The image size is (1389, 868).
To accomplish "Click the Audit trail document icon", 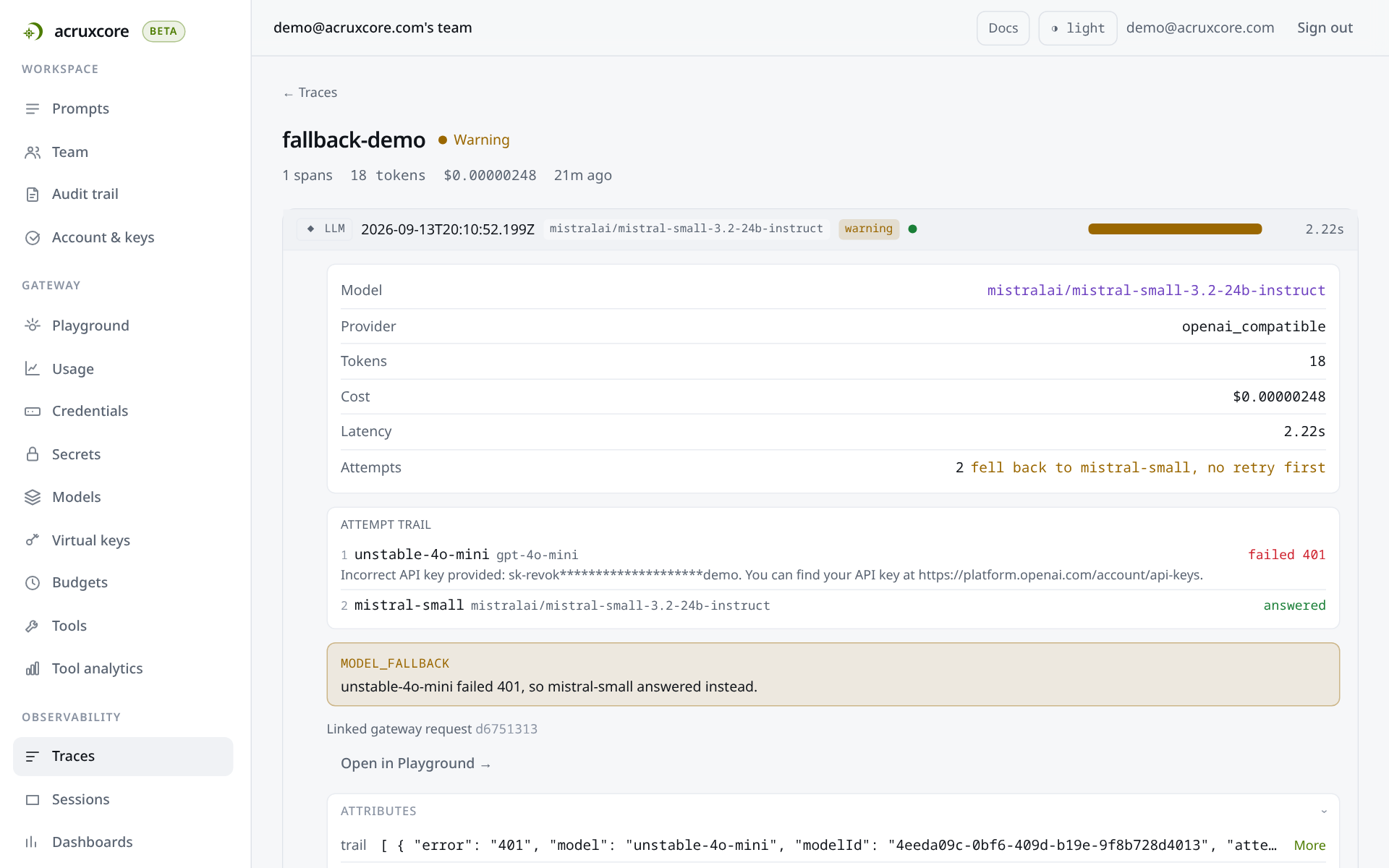I will 33,194.
